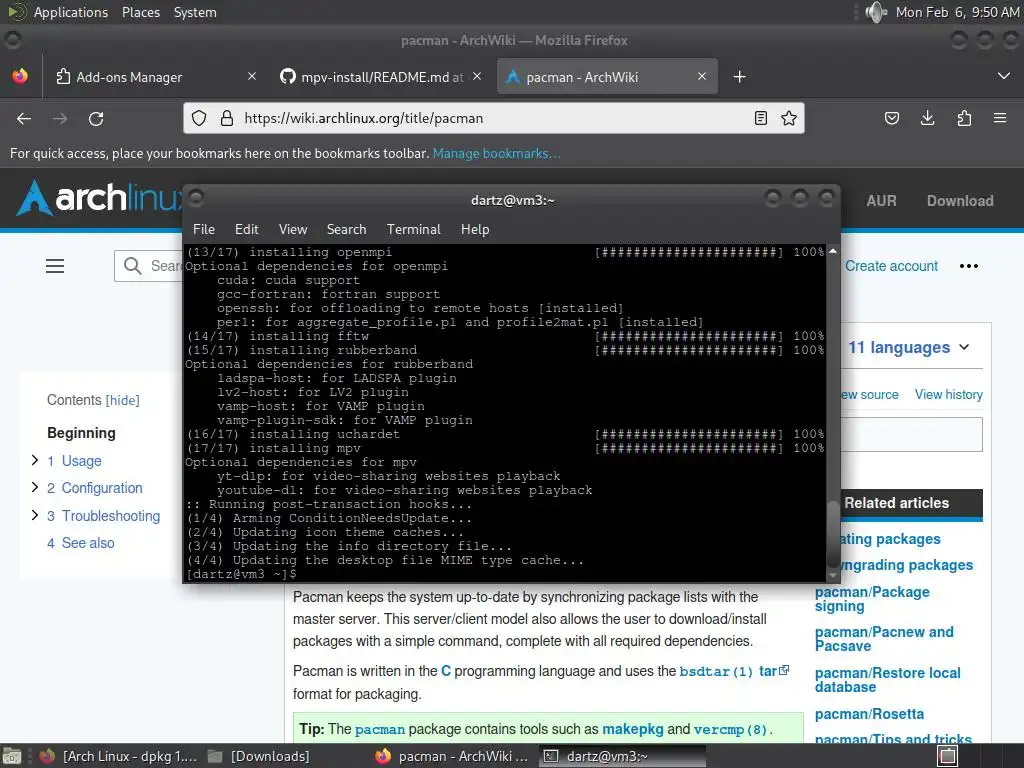This screenshot has height=768, width=1024.
Task: Open the System menu in the panel
Action: (x=195, y=12)
